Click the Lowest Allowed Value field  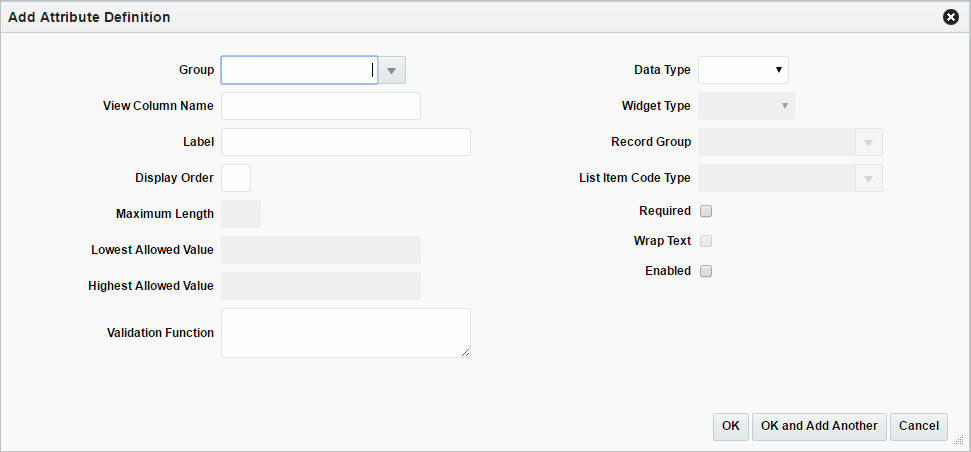coord(321,250)
